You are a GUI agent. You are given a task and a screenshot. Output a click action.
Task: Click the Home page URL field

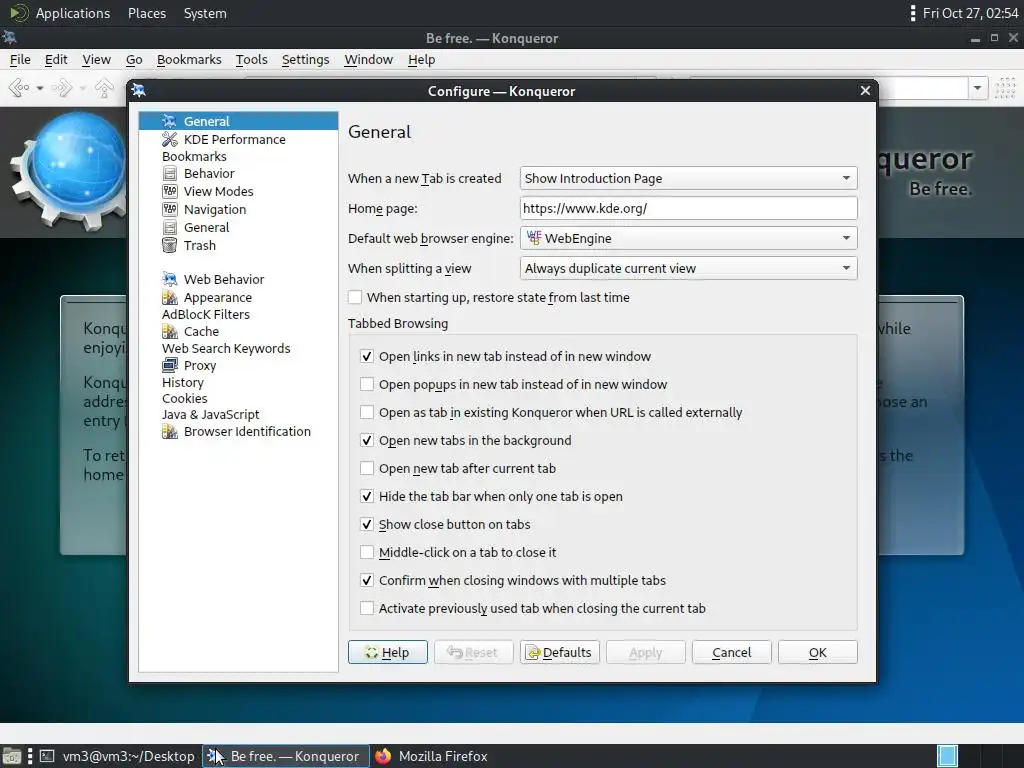tap(688, 208)
